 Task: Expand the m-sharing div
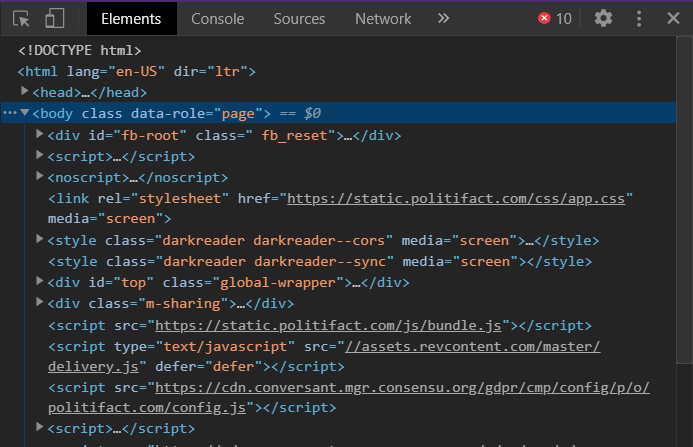(x=39, y=302)
